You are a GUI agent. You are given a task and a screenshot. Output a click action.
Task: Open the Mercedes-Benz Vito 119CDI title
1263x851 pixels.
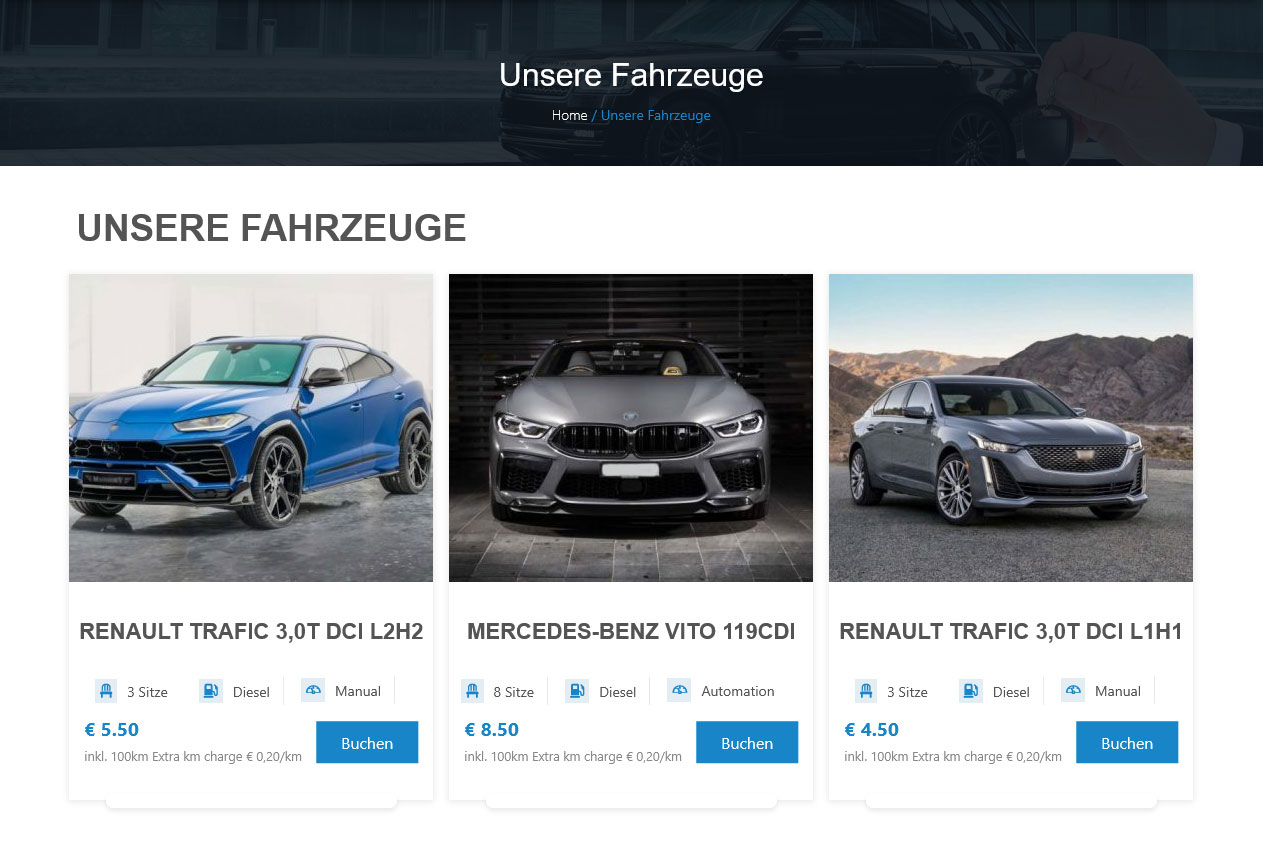click(x=631, y=631)
